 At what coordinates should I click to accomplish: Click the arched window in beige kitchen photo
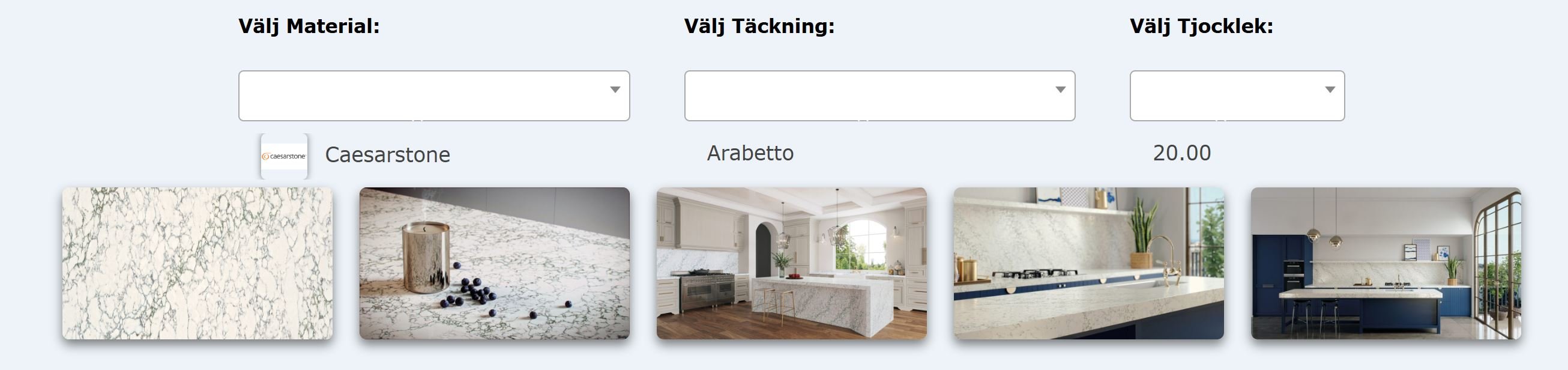(x=861, y=244)
